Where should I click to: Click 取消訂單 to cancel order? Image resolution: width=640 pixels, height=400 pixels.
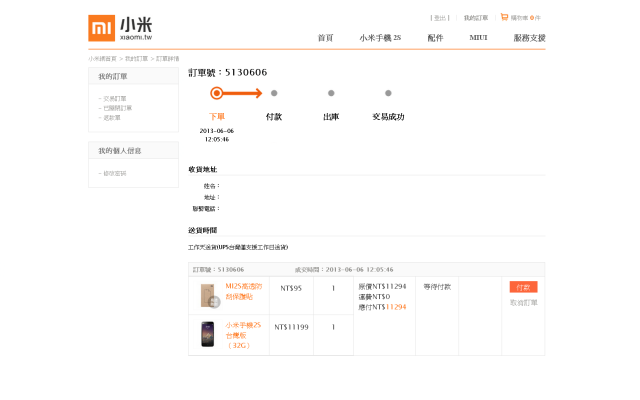pos(524,303)
